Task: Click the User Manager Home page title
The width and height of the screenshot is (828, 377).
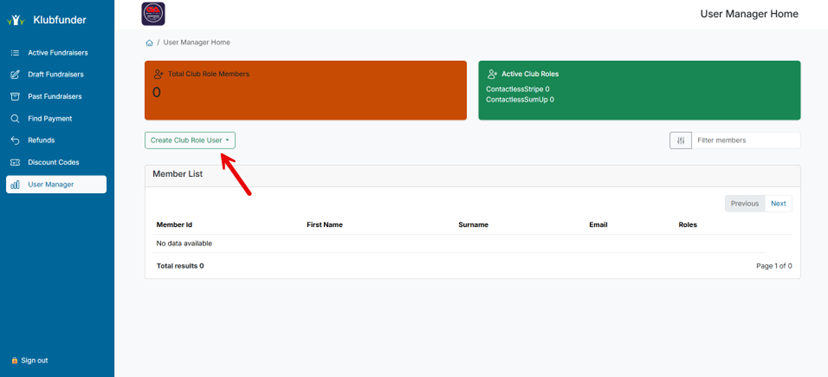Action: click(x=749, y=14)
